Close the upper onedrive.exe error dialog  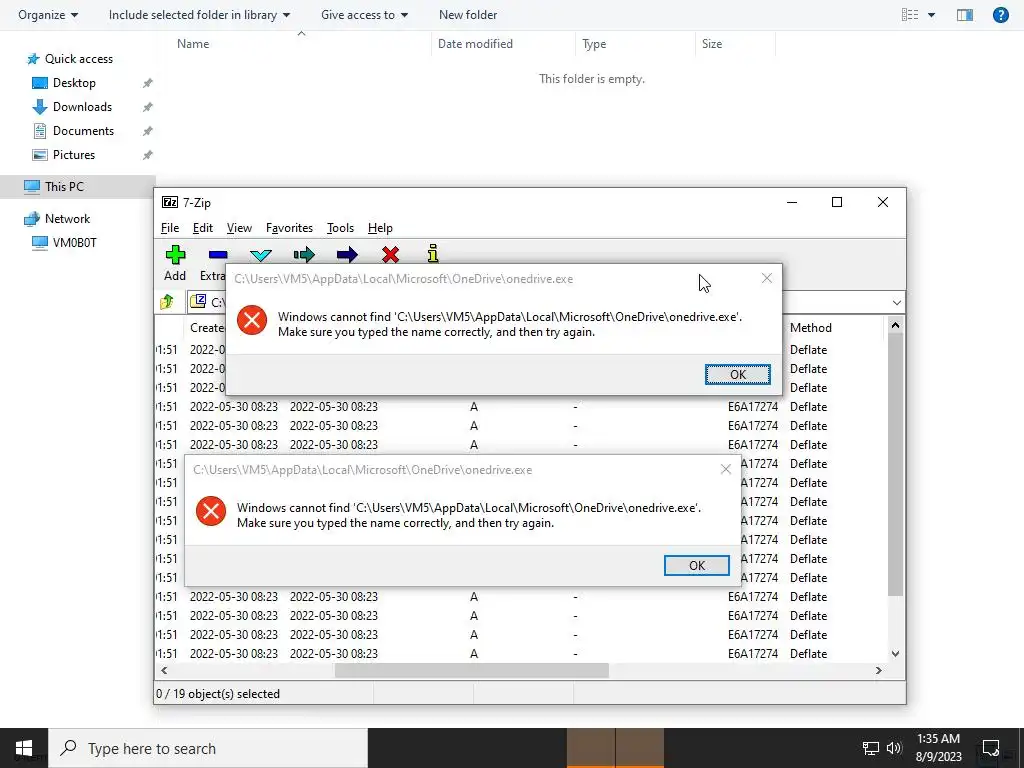pyautogui.click(x=767, y=278)
